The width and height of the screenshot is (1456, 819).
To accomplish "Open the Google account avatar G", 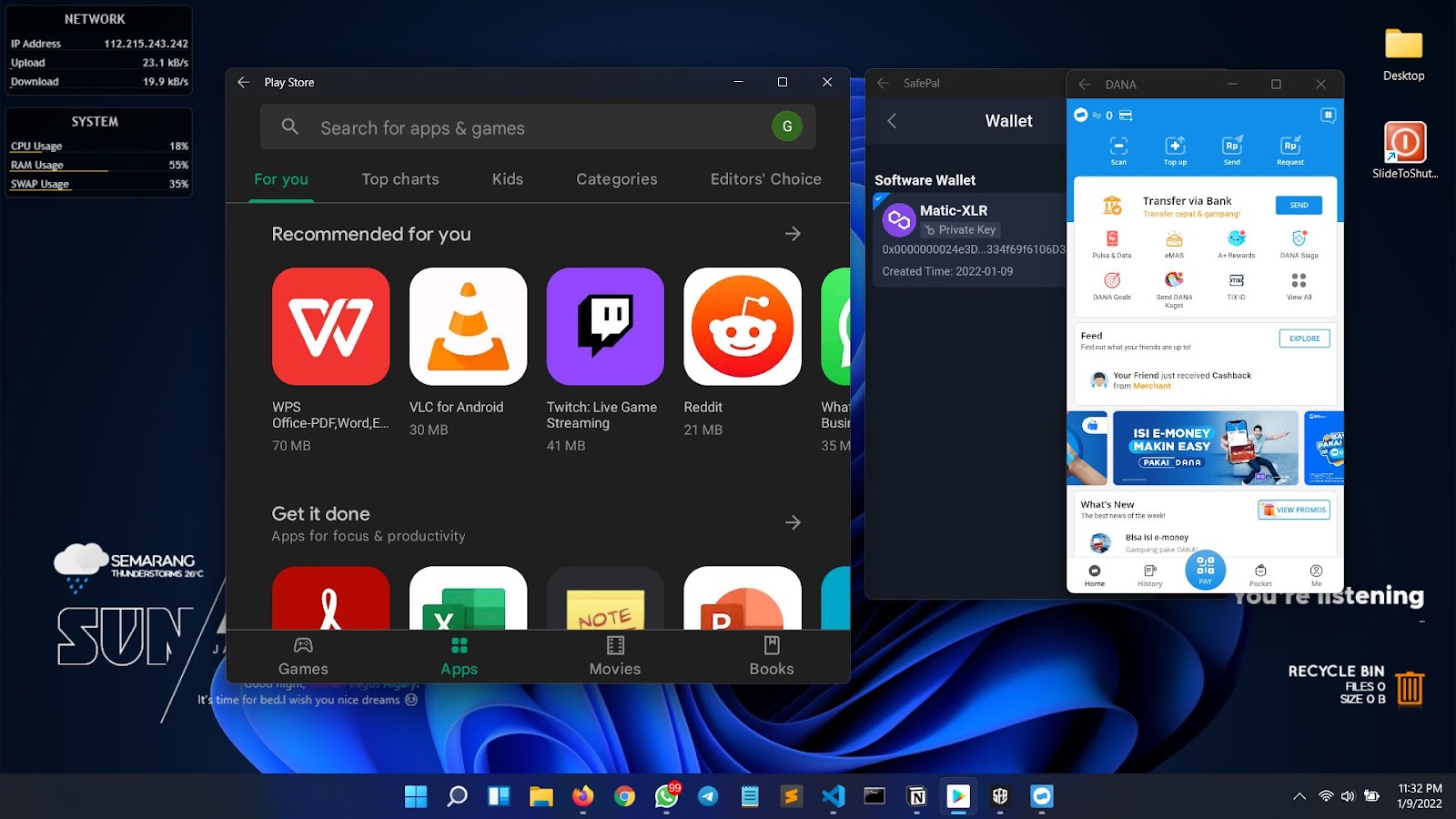I will [x=787, y=126].
